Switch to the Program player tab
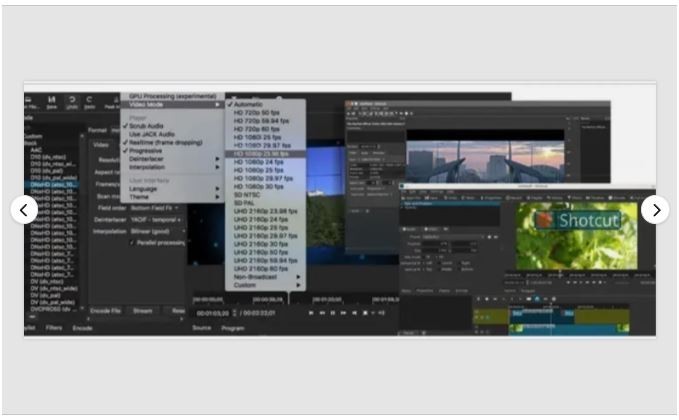The height and width of the screenshot is (420, 679). [233, 328]
